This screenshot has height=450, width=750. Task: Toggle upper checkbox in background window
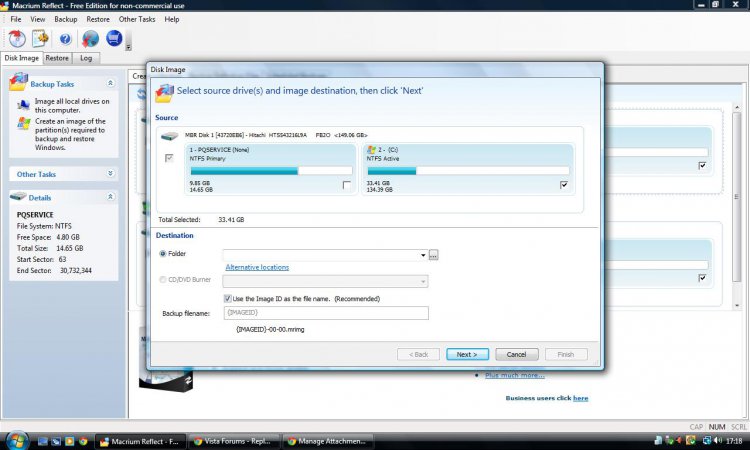click(x=702, y=165)
